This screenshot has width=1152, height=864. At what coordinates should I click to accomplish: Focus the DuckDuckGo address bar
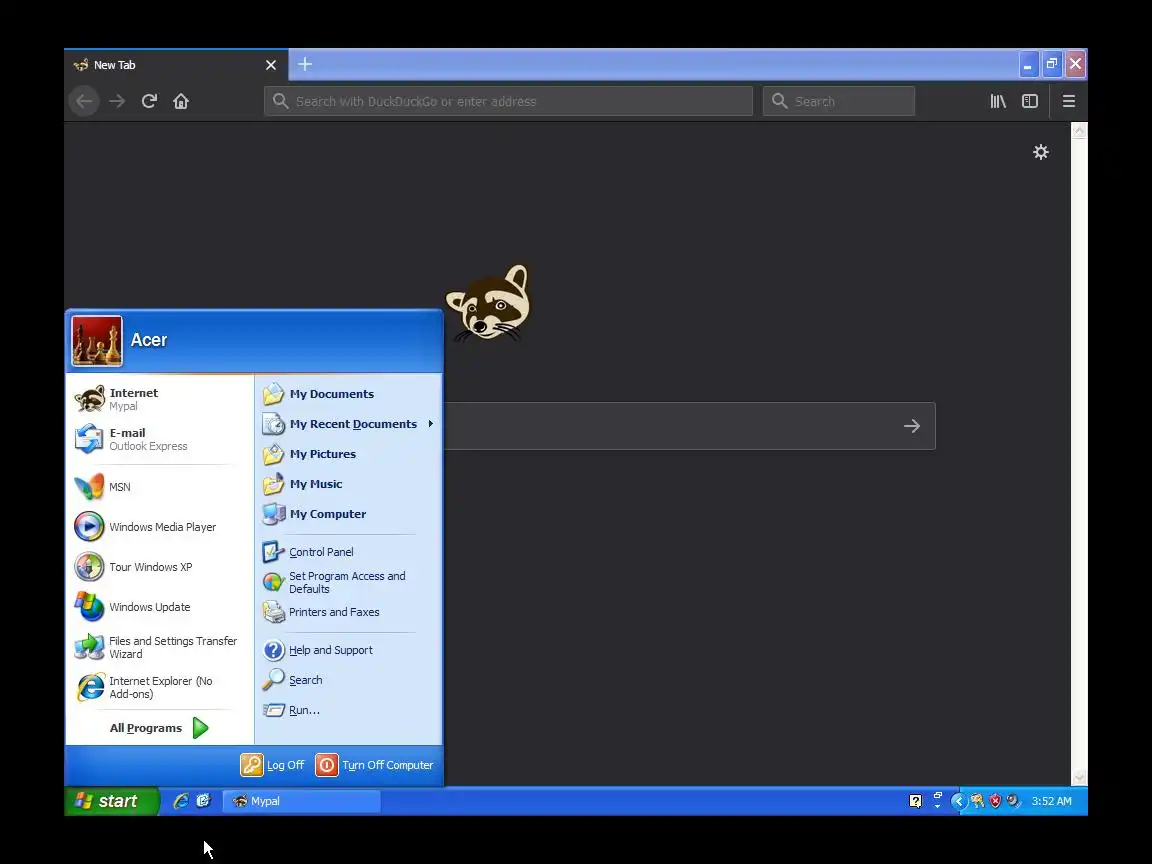click(x=508, y=101)
